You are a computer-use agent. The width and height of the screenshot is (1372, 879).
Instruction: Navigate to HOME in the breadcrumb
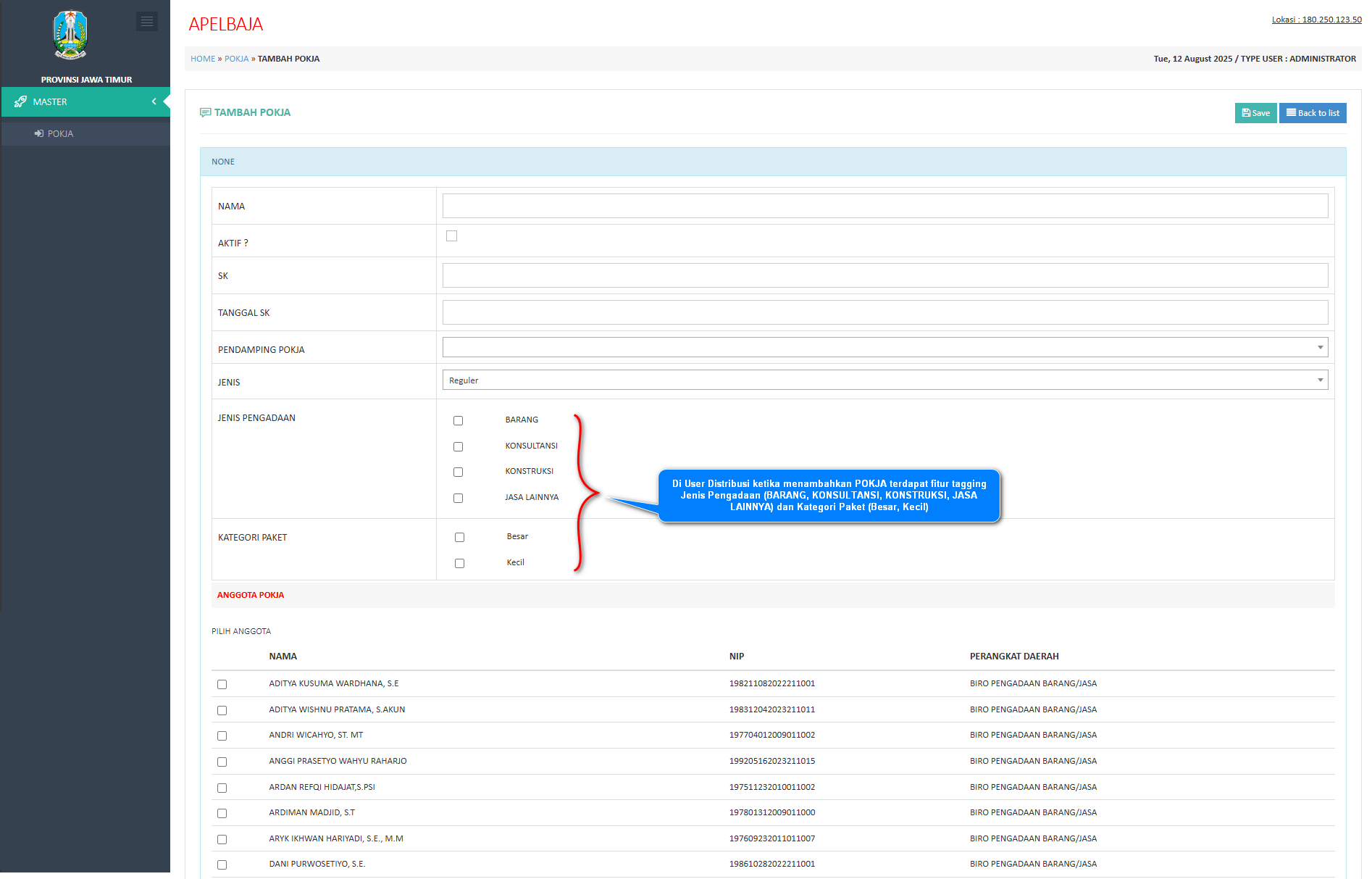203,59
